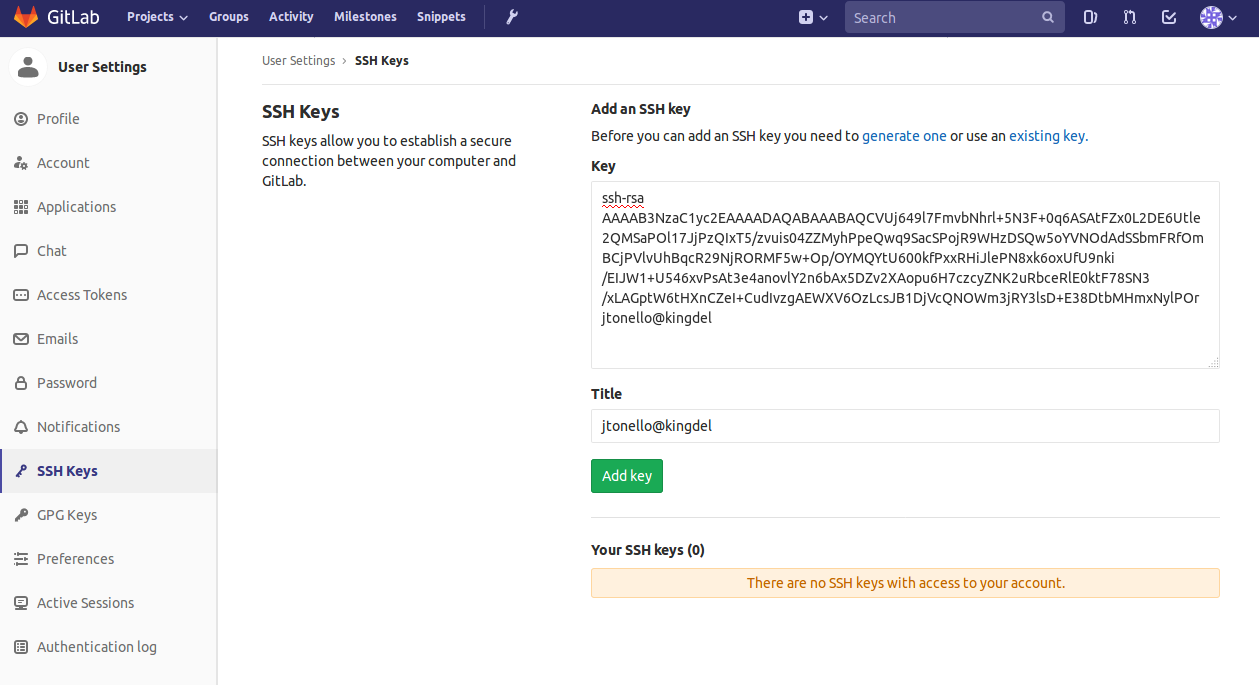This screenshot has height=685, width=1259.
Task: Run the search magnifier icon
Action: coord(1047,17)
